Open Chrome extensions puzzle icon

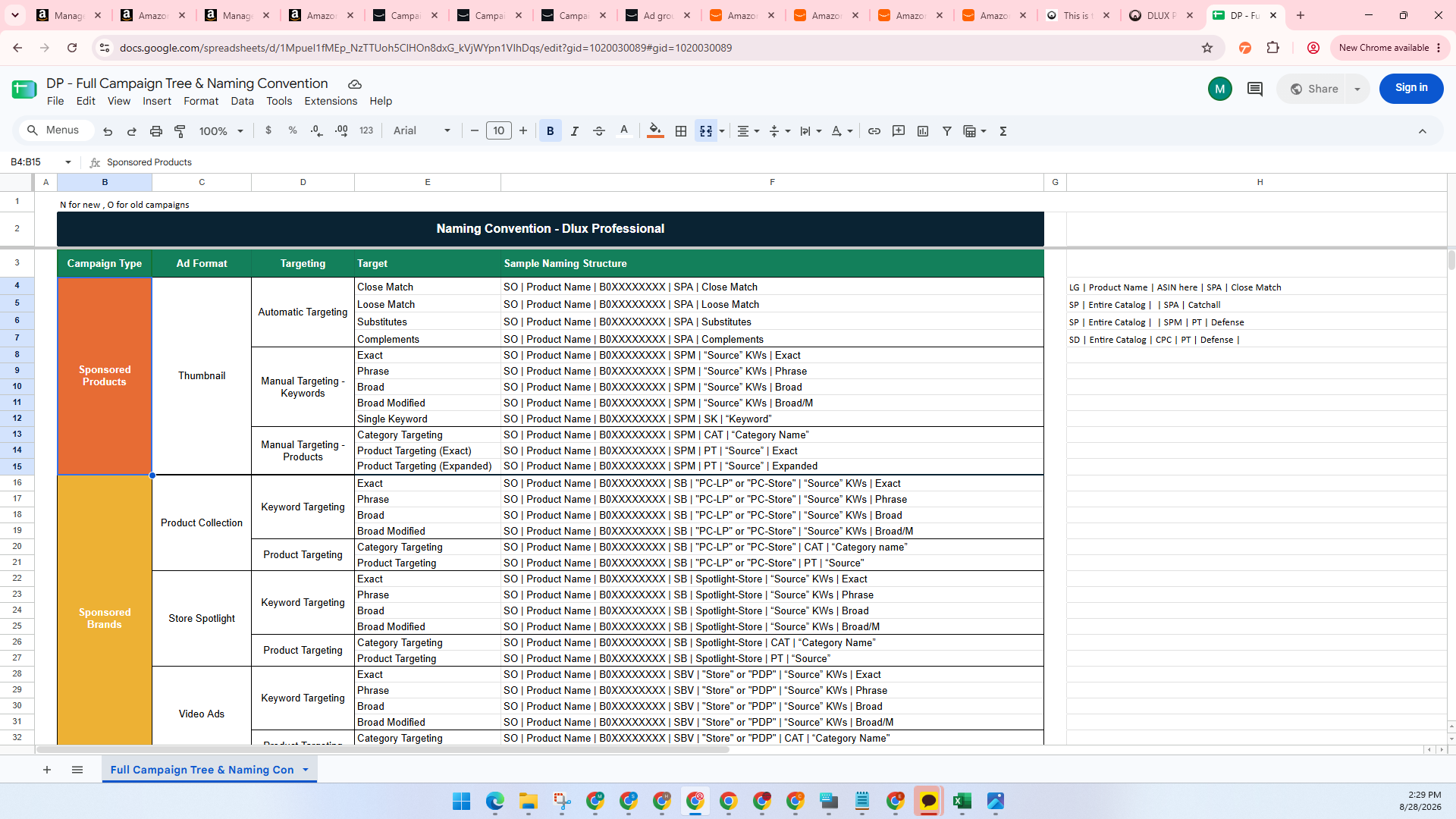pyautogui.click(x=1273, y=48)
